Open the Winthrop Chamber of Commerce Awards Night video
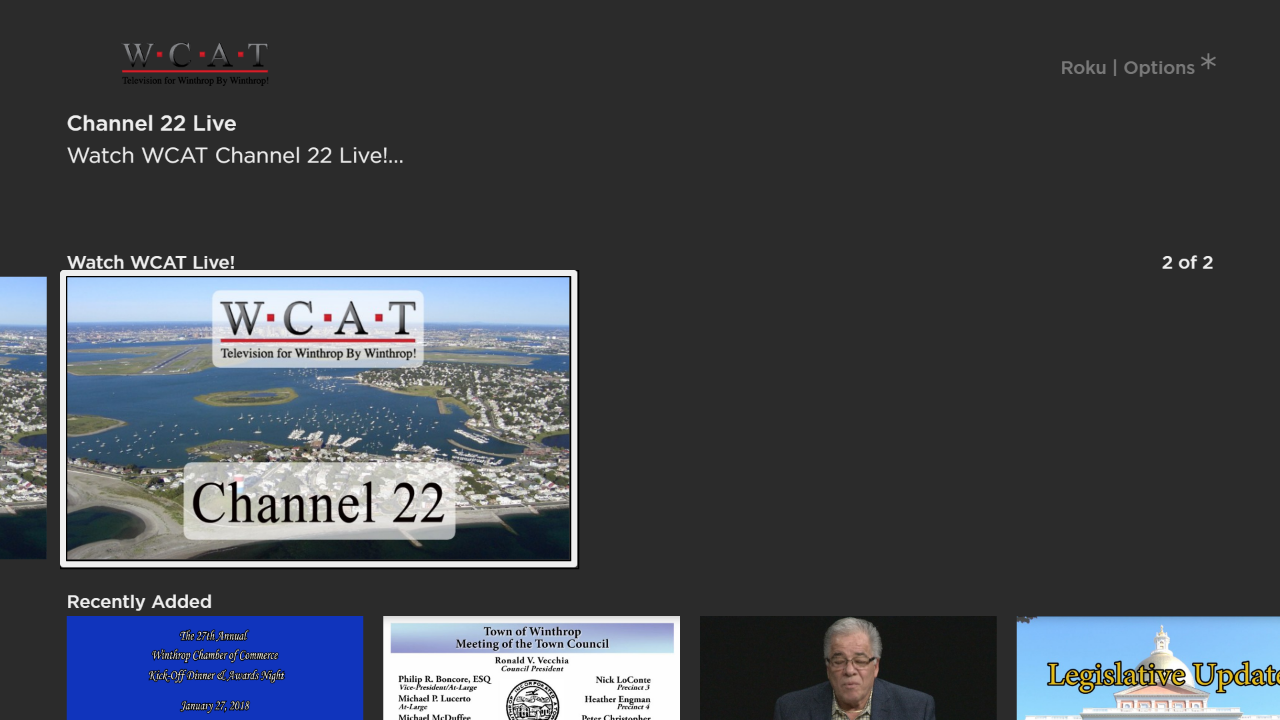Image resolution: width=1280 pixels, height=720 pixels. [215, 668]
